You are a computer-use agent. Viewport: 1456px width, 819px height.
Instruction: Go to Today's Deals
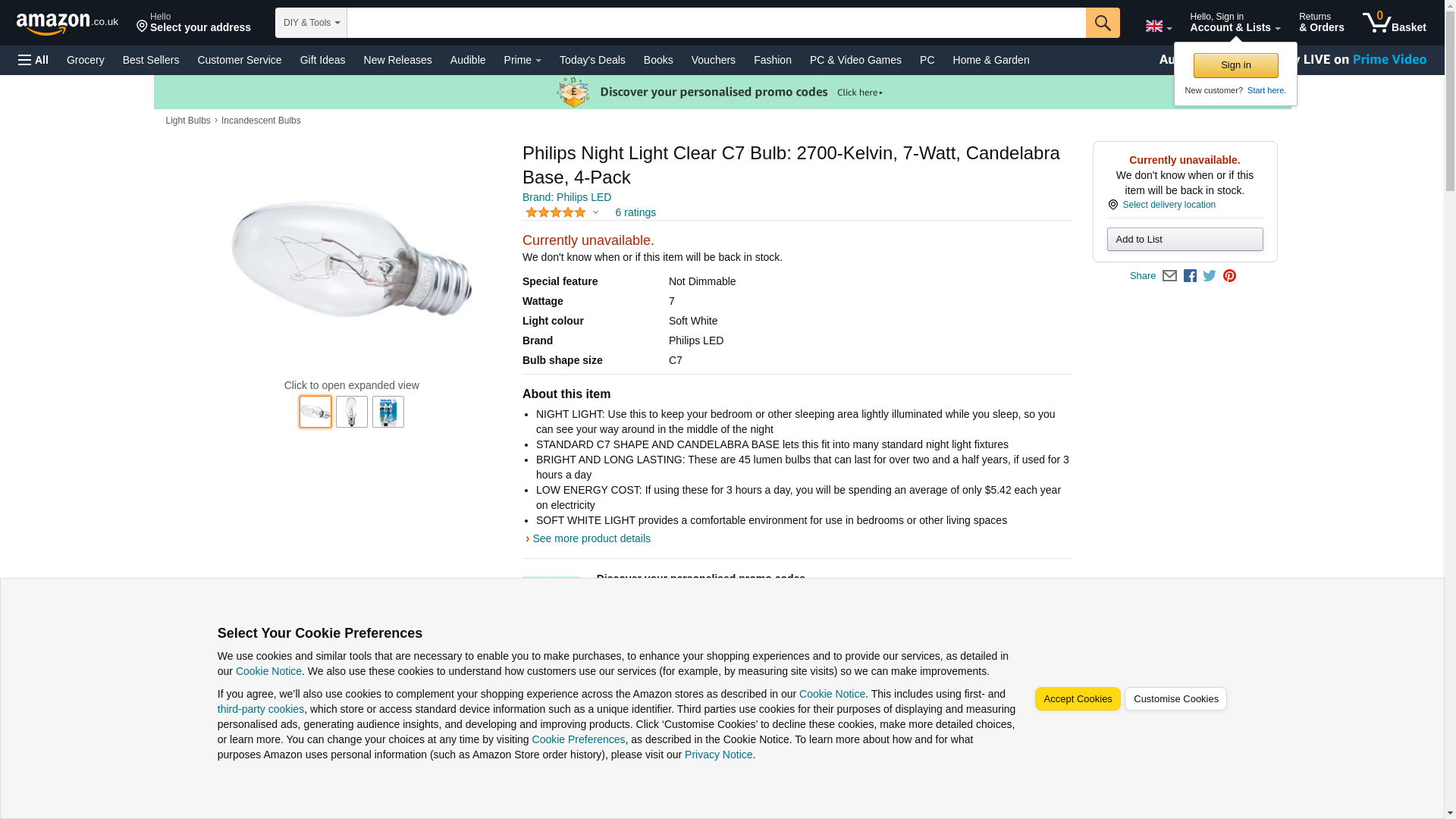point(592,60)
